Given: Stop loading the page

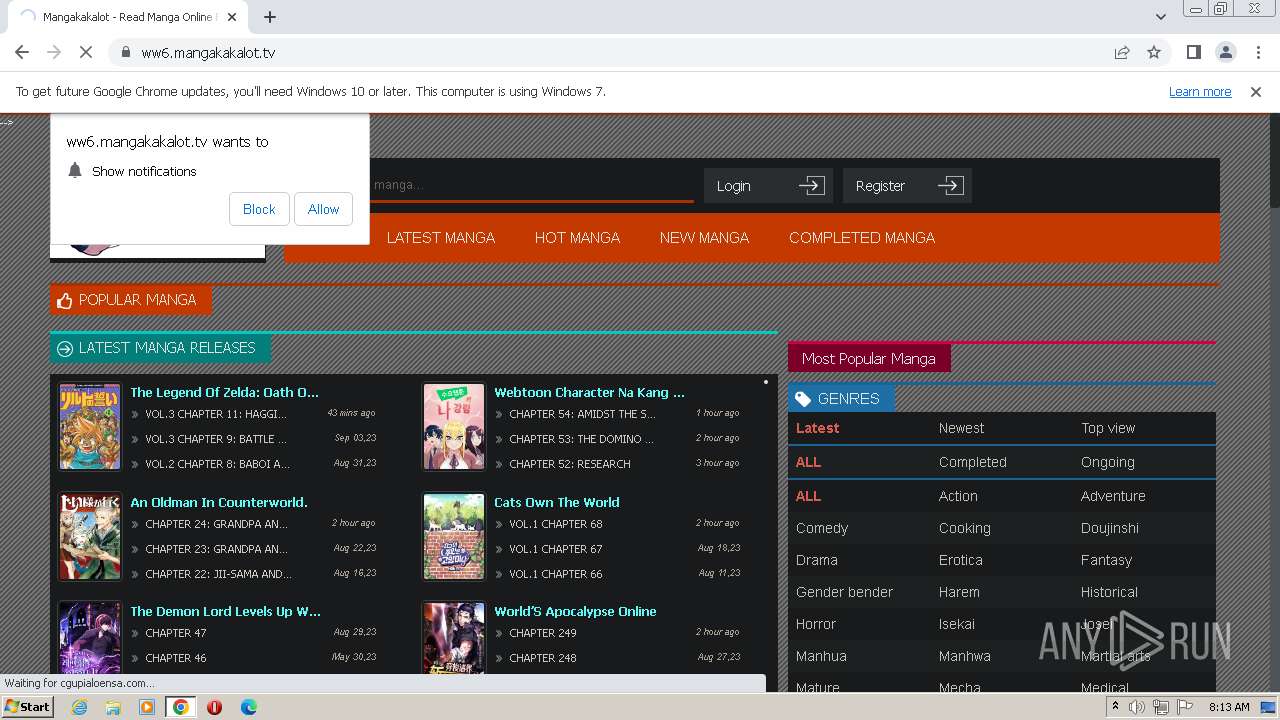Looking at the screenshot, I should coord(85,52).
